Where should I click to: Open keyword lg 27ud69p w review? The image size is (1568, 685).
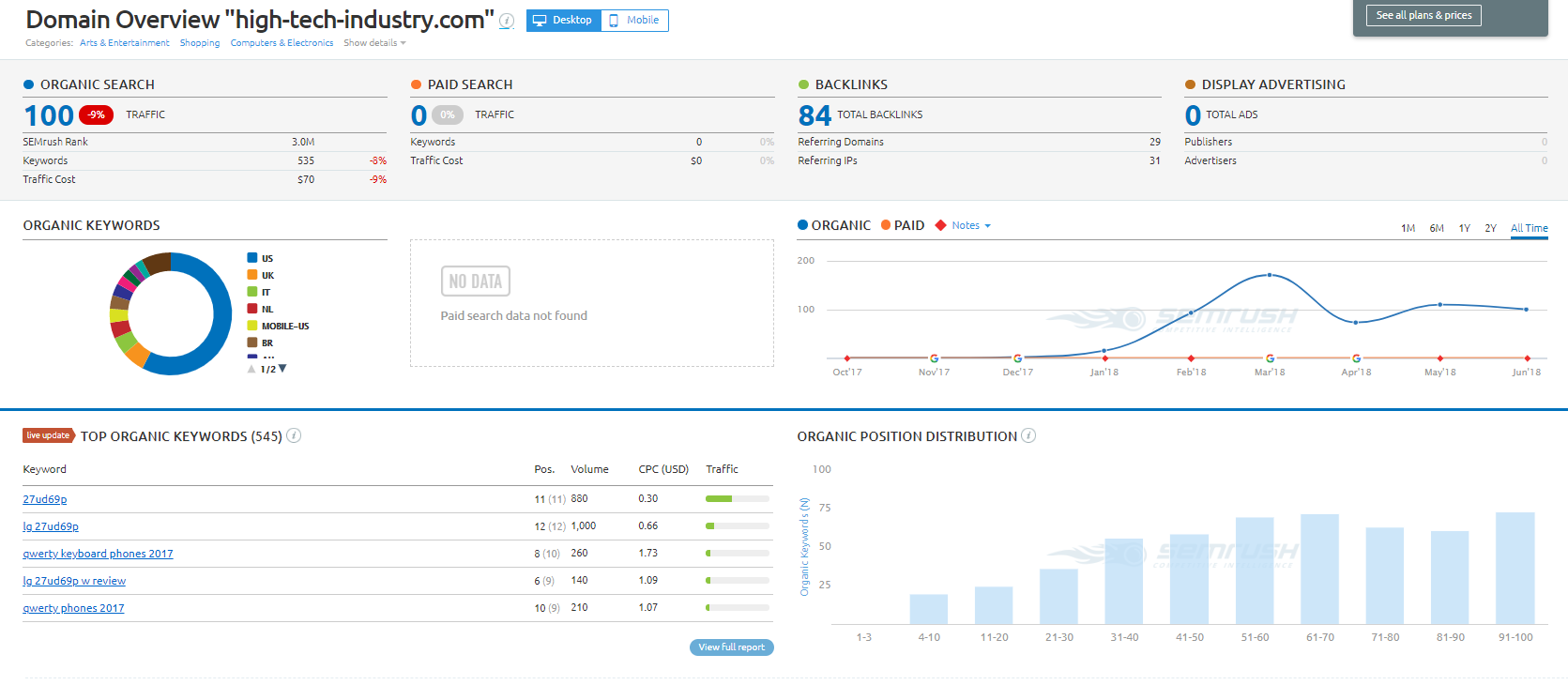[74, 581]
